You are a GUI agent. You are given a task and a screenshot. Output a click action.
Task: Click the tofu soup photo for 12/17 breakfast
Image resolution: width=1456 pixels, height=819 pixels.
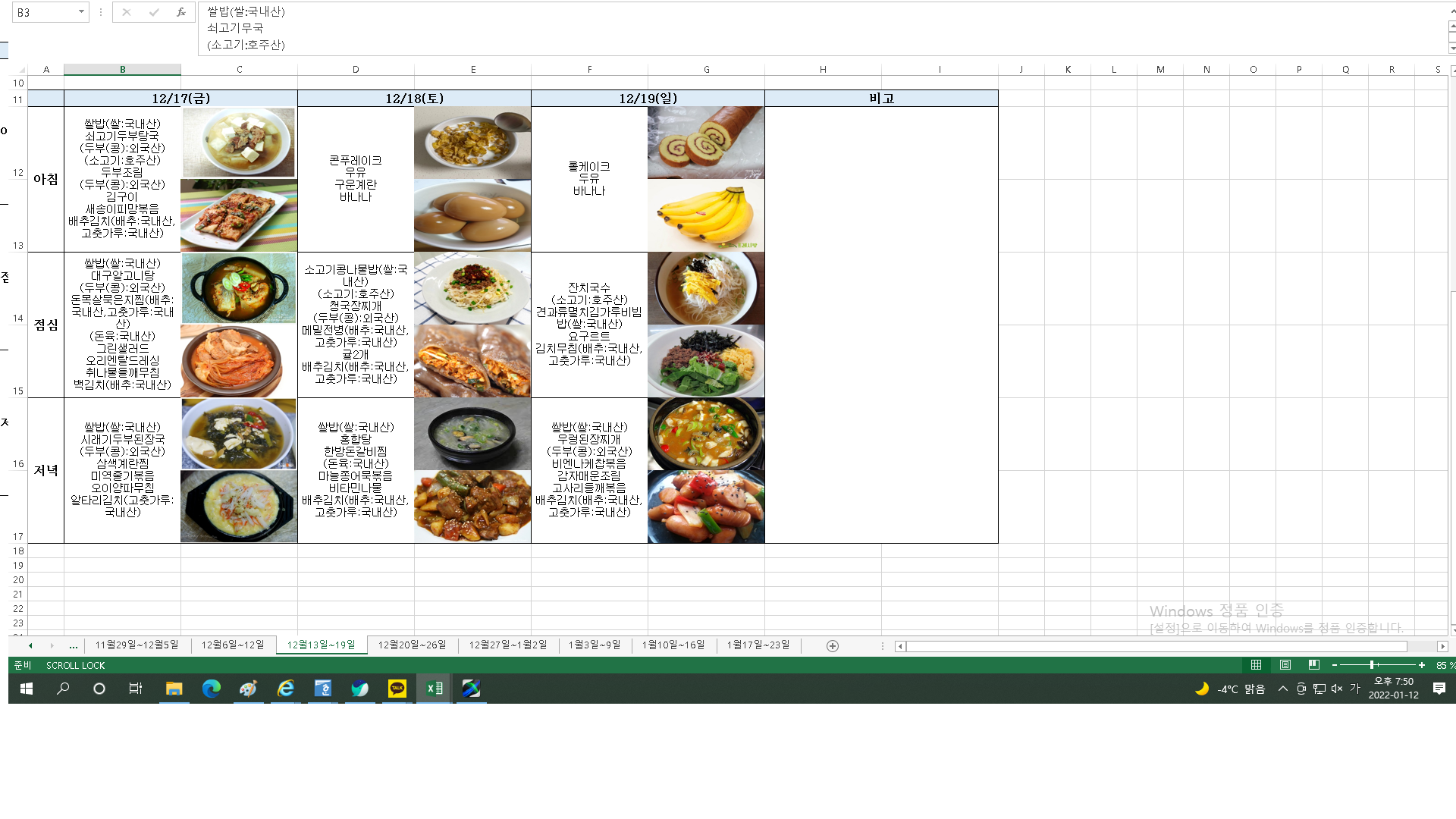coord(239,143)
